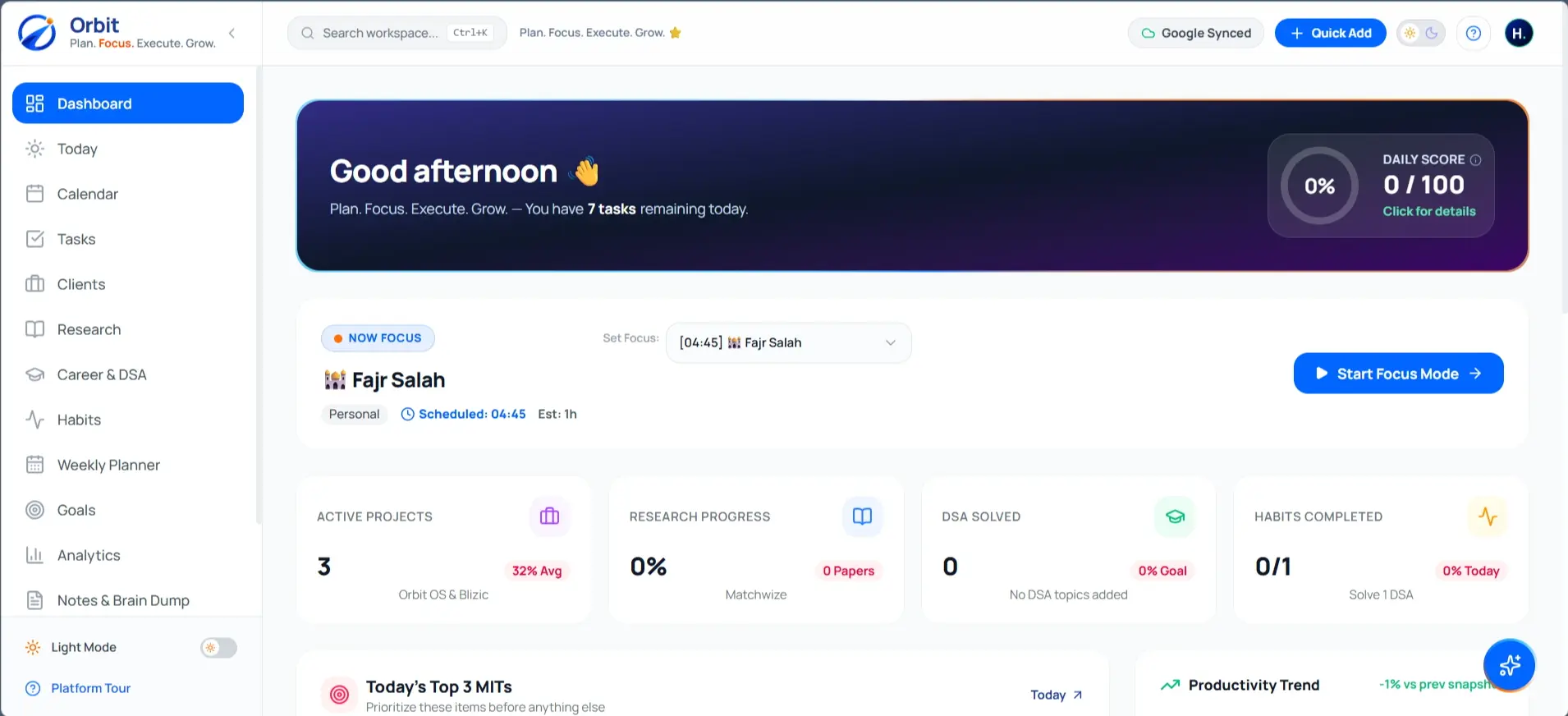Click the Platform Tour help icon

click(33, 688)
